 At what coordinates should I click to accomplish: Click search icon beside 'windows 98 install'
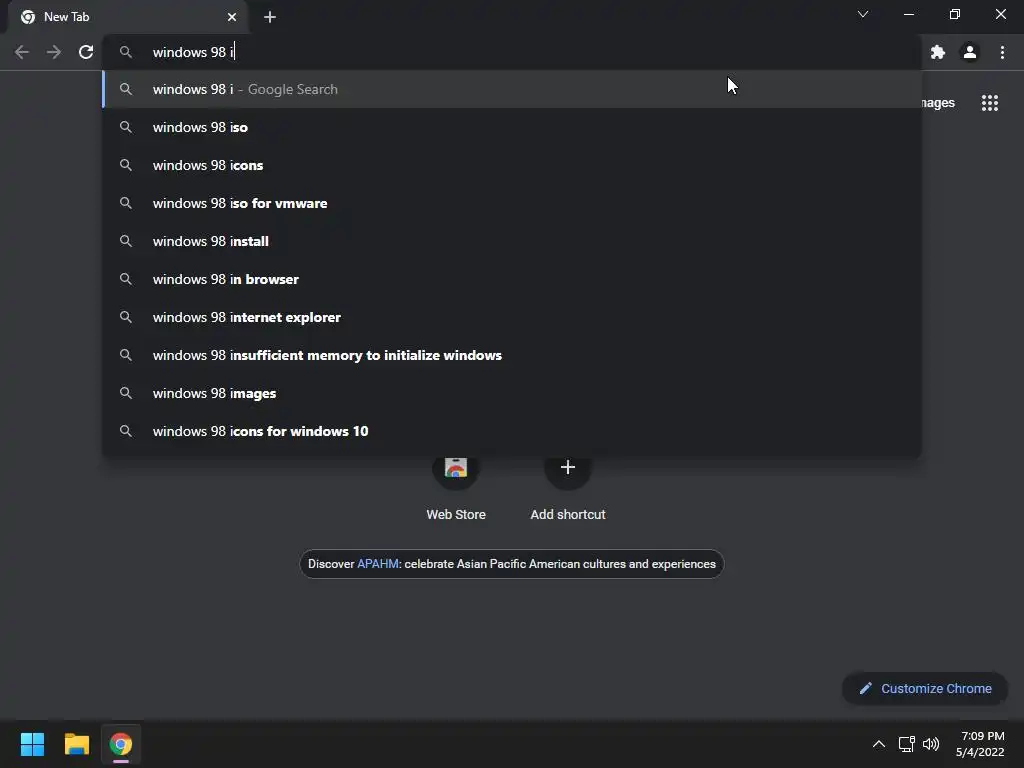click(126, 241)
